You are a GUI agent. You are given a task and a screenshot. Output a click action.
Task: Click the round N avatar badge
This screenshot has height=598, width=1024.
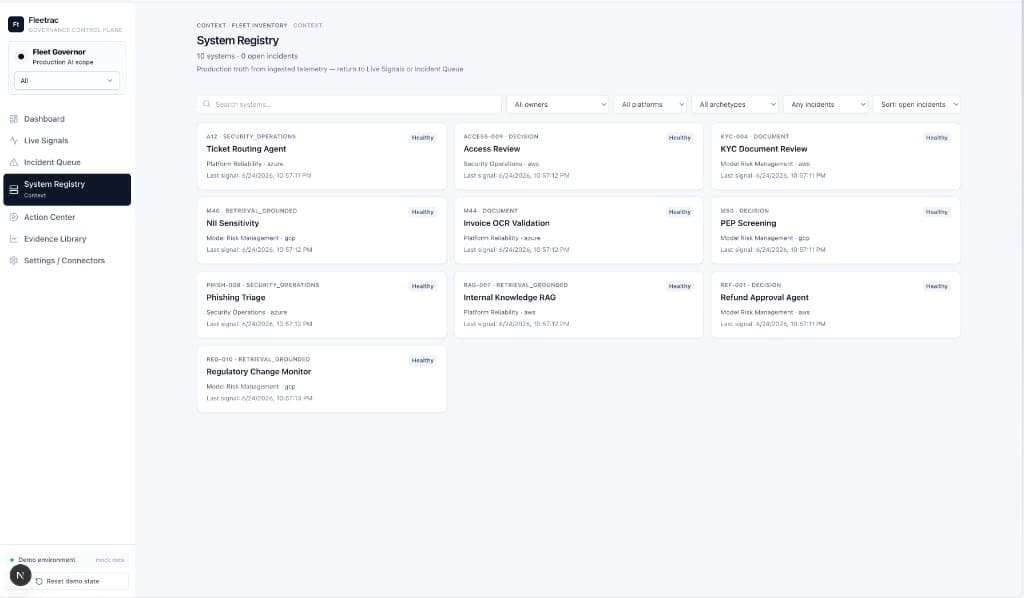tap(20, 575)
